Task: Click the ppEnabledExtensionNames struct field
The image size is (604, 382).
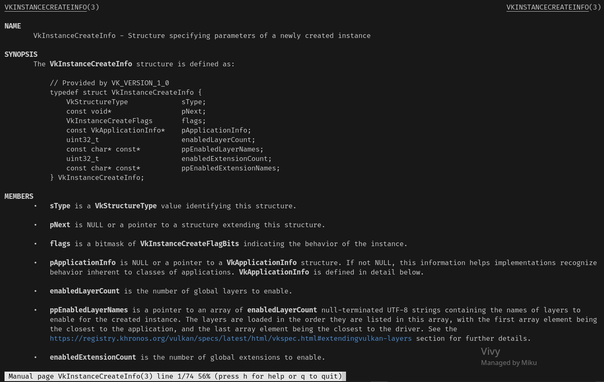Action: pos(230,168)
